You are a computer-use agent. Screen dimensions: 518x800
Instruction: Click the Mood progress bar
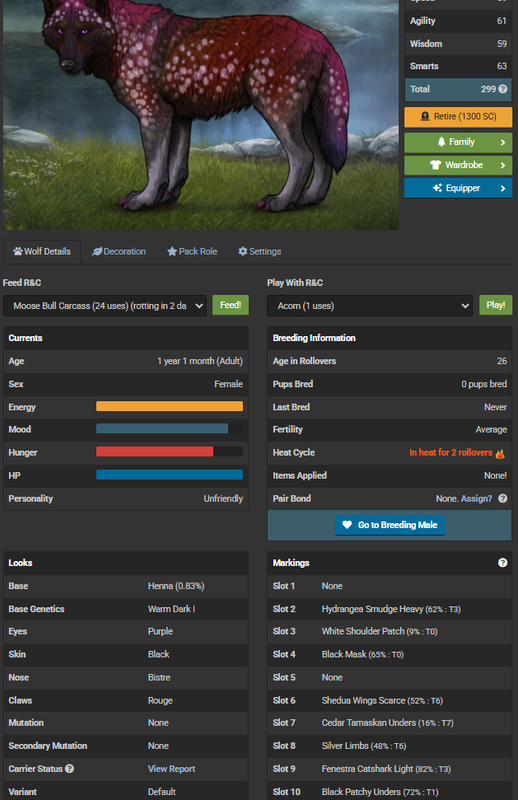[x=169, y=429]
